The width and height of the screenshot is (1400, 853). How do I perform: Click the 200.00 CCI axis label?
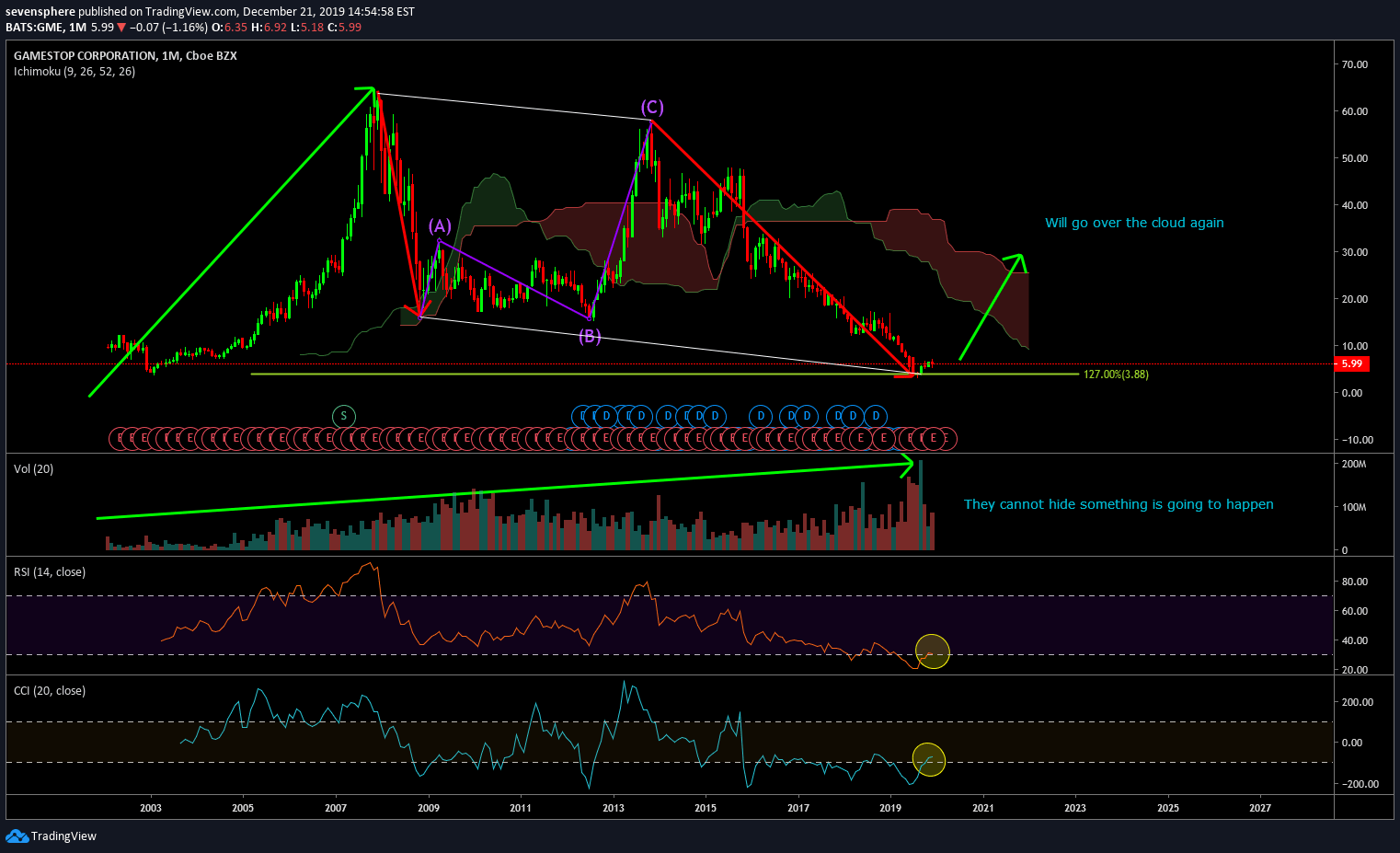click(x=1358, y=702)
